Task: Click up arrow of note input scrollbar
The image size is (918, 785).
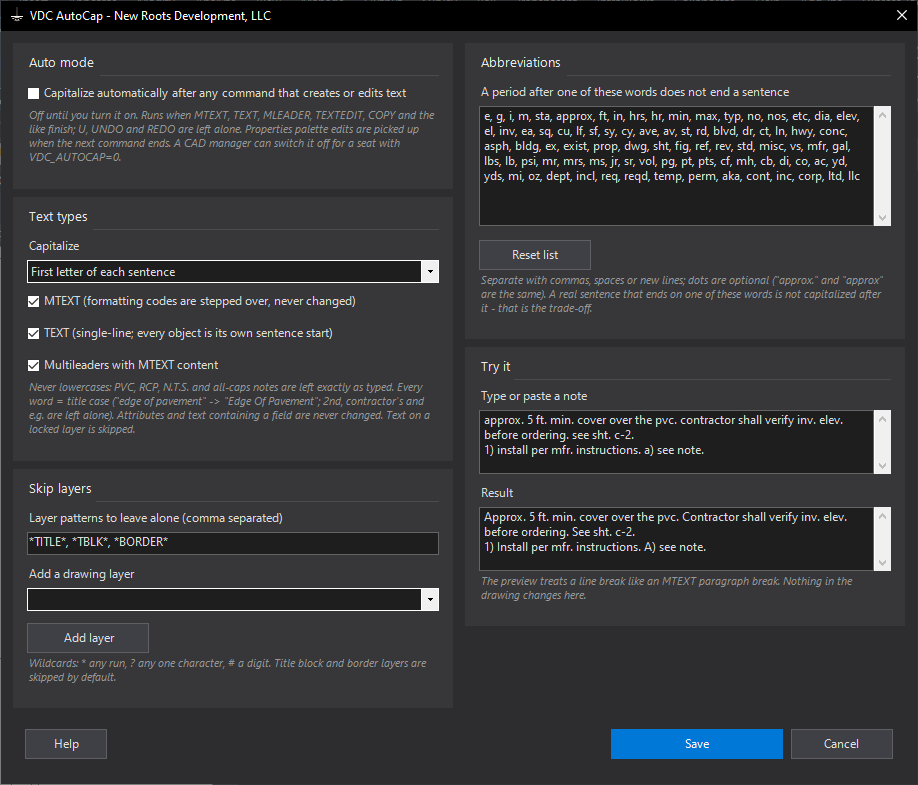Action: pos(882,419)
